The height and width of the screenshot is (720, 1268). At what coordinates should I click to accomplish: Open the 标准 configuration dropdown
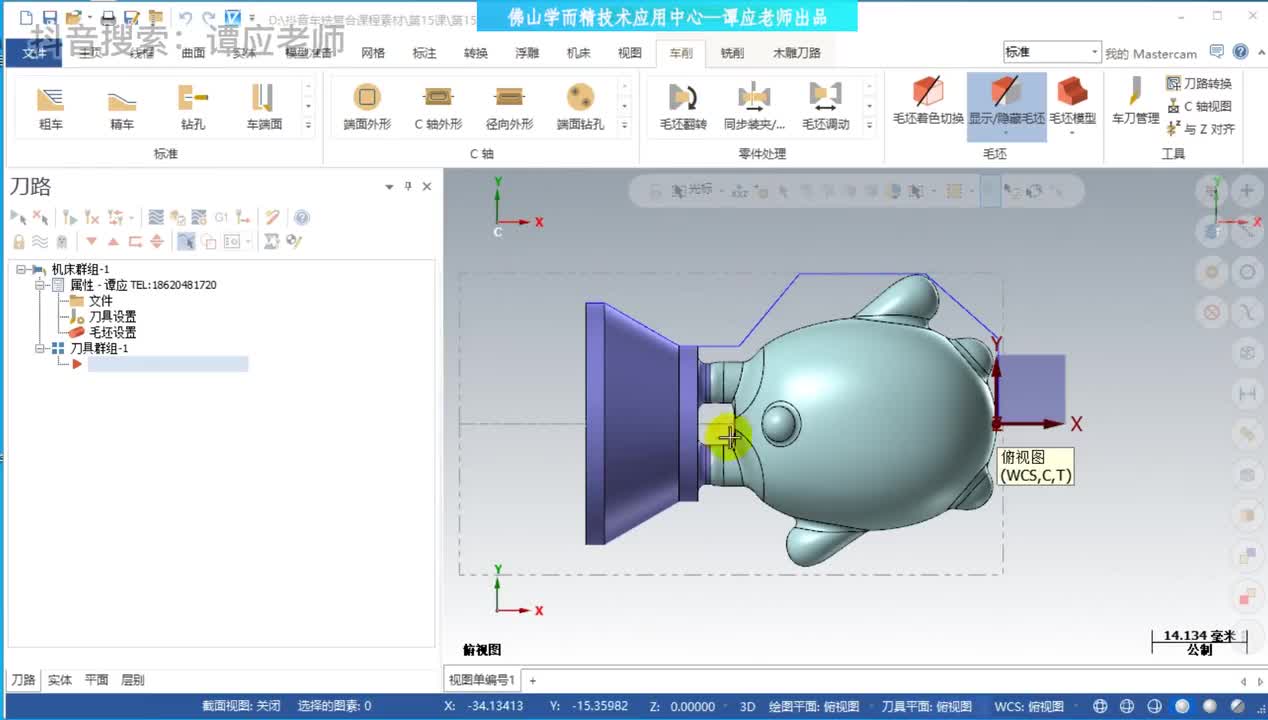click(x=1094, y=52)
